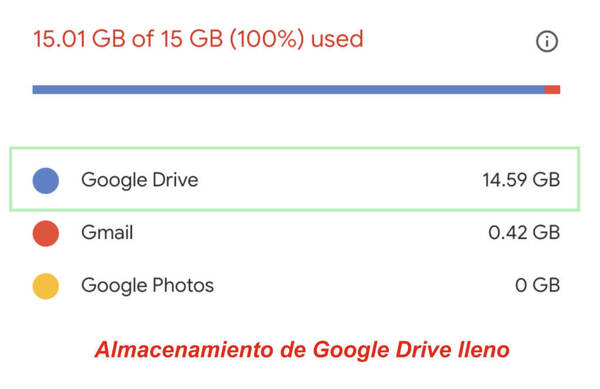The width and height of the screenshot is (600, 389).
Task: Open the Google Photos storage row
Action: (x=296, y=286)
